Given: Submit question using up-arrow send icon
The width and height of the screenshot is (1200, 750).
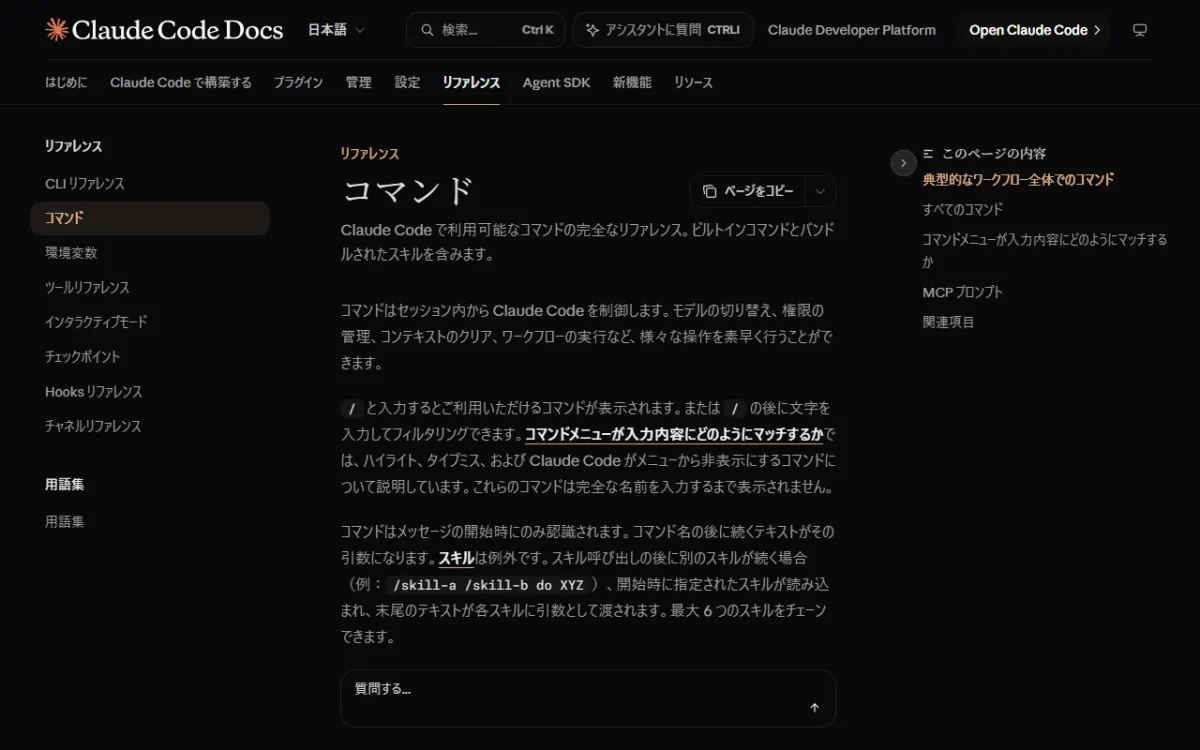Looking at the screenshot, I should click(814, 708).
